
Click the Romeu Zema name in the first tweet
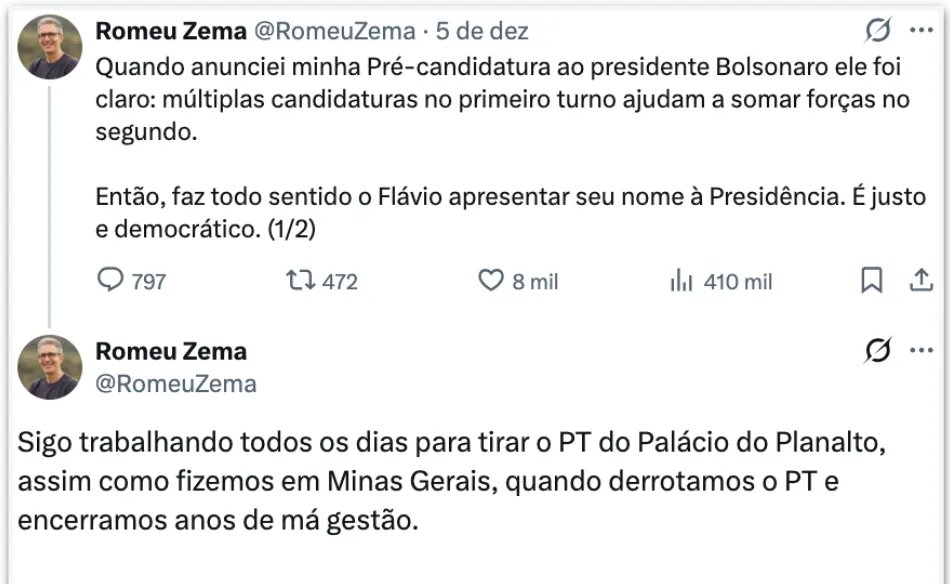click(171, 31)
